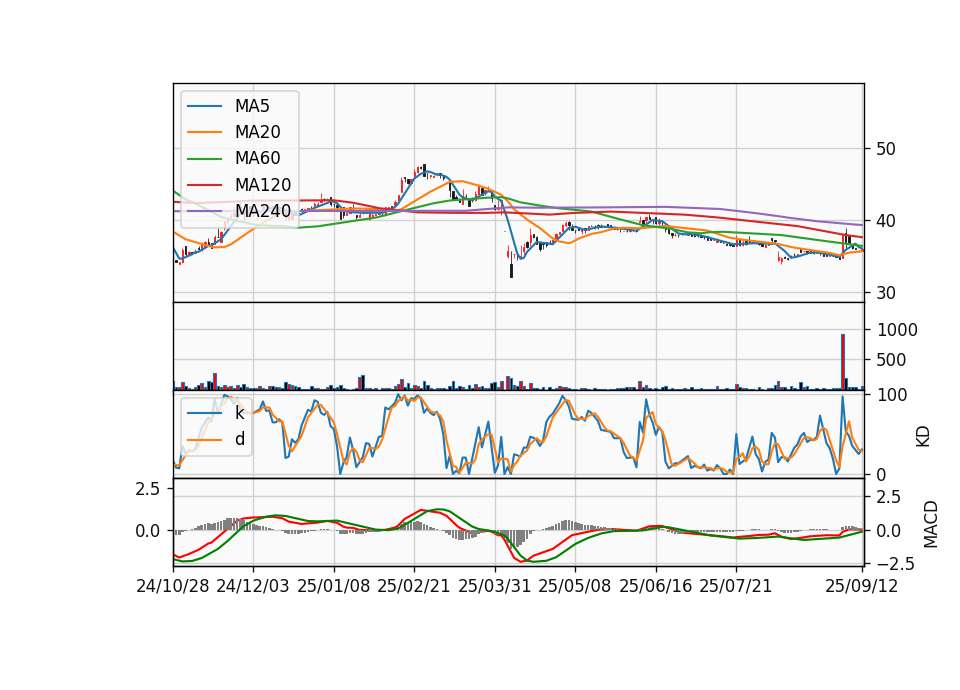Click the 25/03/31 date axis label

(494, 586)
